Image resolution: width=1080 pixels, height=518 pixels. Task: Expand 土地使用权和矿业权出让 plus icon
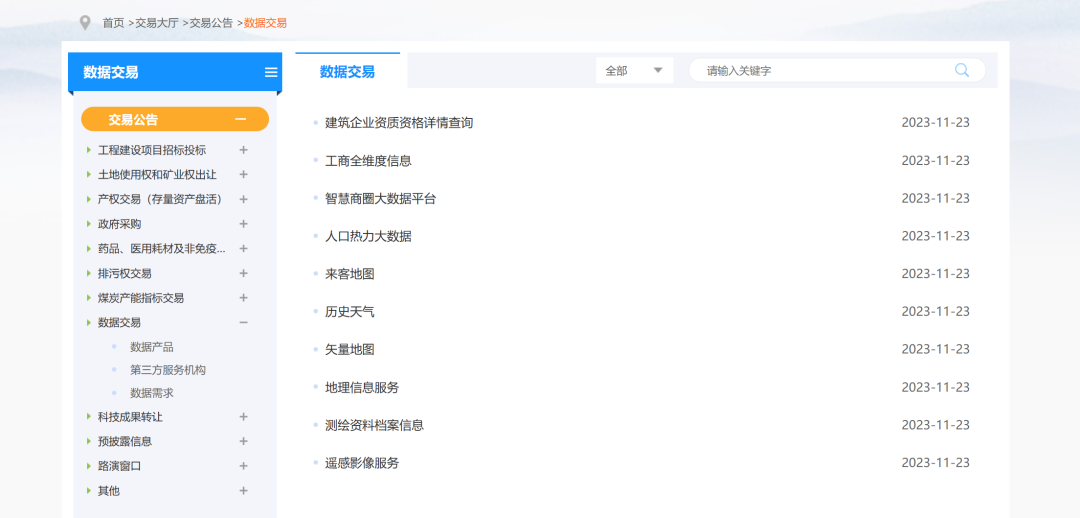[243, 175]
